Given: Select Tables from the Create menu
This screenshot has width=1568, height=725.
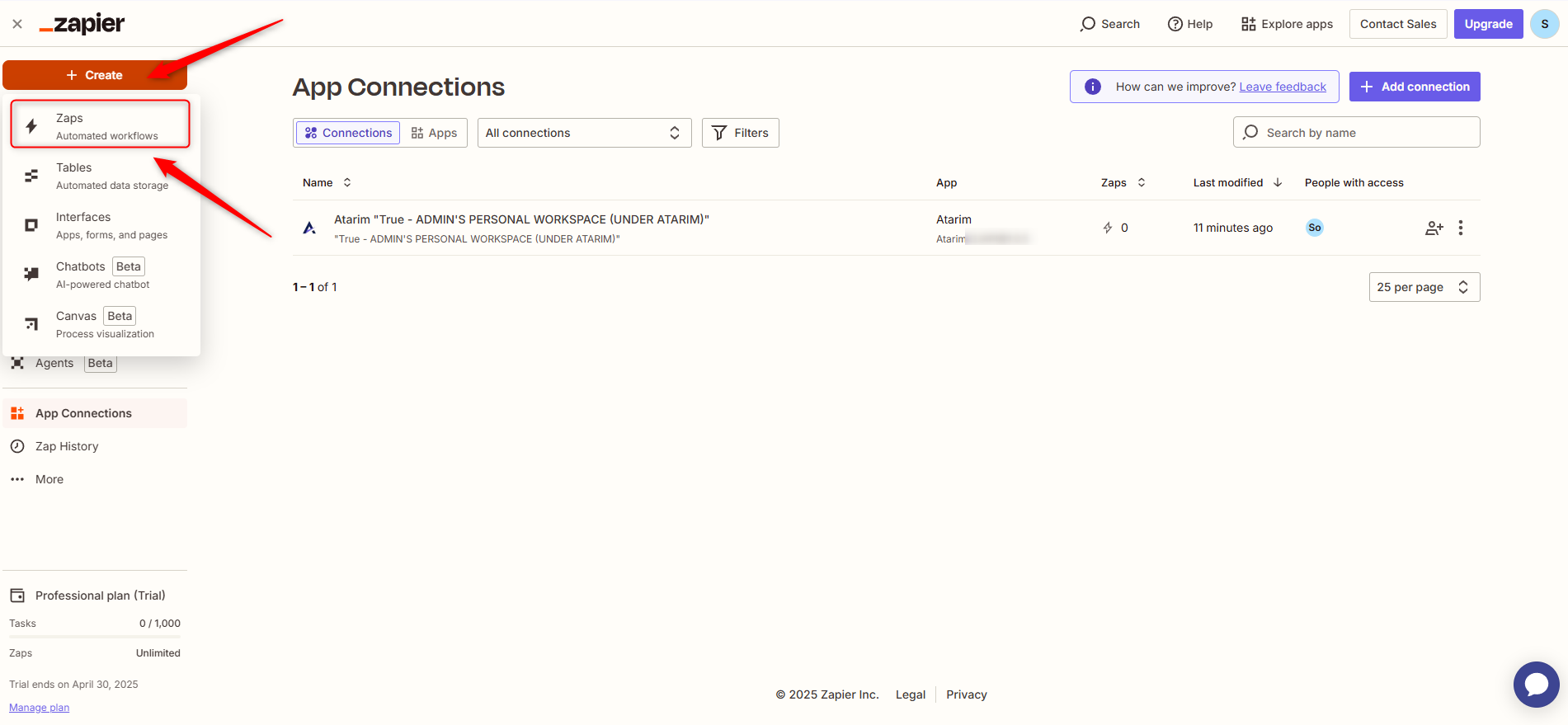Looking at the screenshot, I should (100, 176).
